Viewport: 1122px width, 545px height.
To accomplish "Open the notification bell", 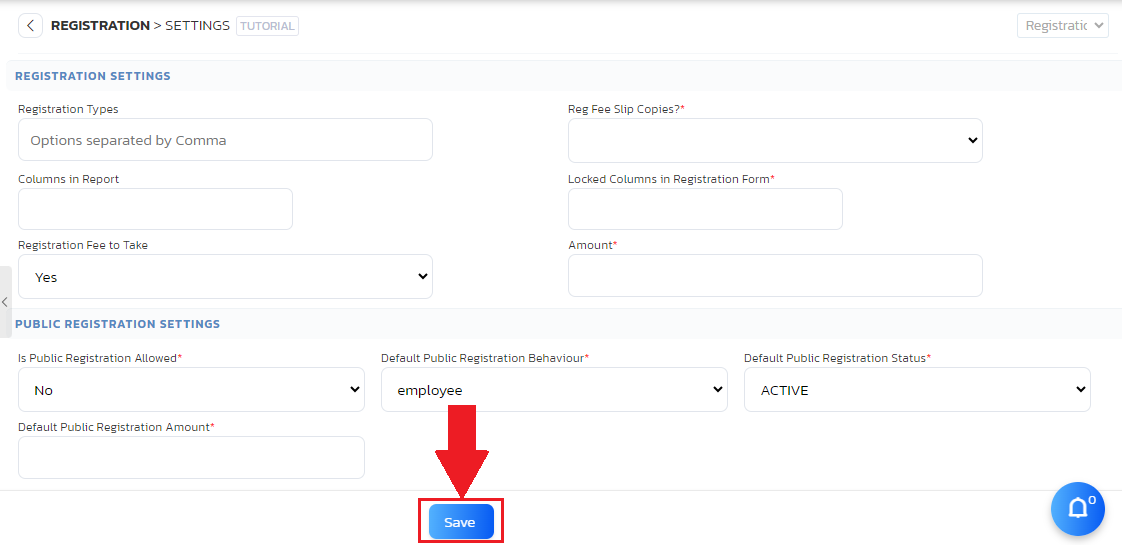I will (x=1077, y=509).
